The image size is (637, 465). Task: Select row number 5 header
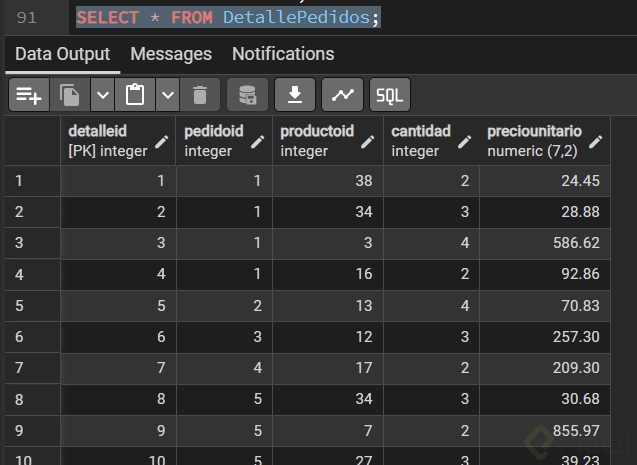tap(31, 304)
